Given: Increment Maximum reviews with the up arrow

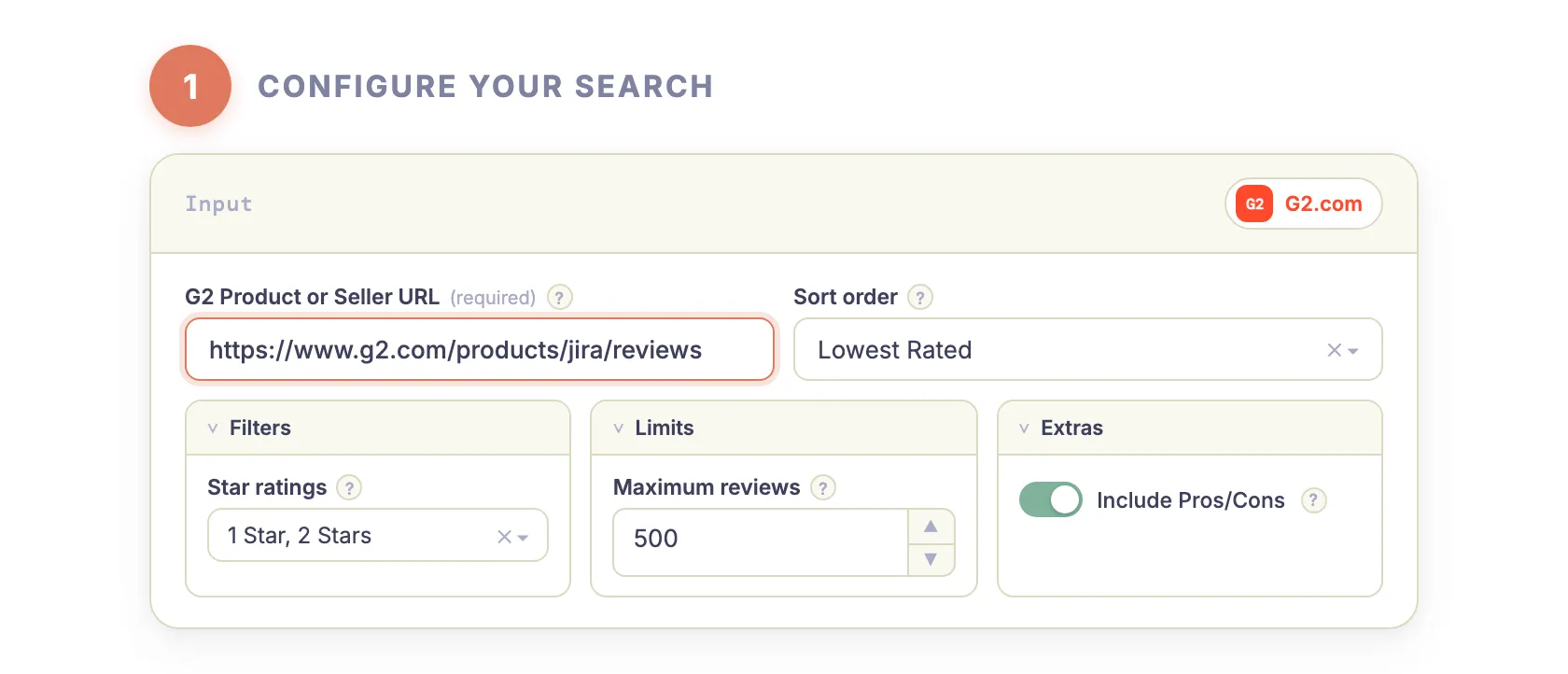Looking at the screenshot, I should [931, 526].
